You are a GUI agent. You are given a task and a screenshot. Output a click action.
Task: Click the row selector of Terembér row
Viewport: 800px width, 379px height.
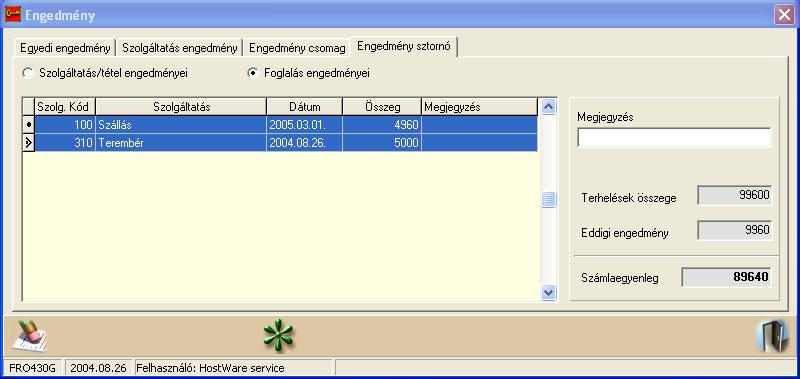point(29,143)
